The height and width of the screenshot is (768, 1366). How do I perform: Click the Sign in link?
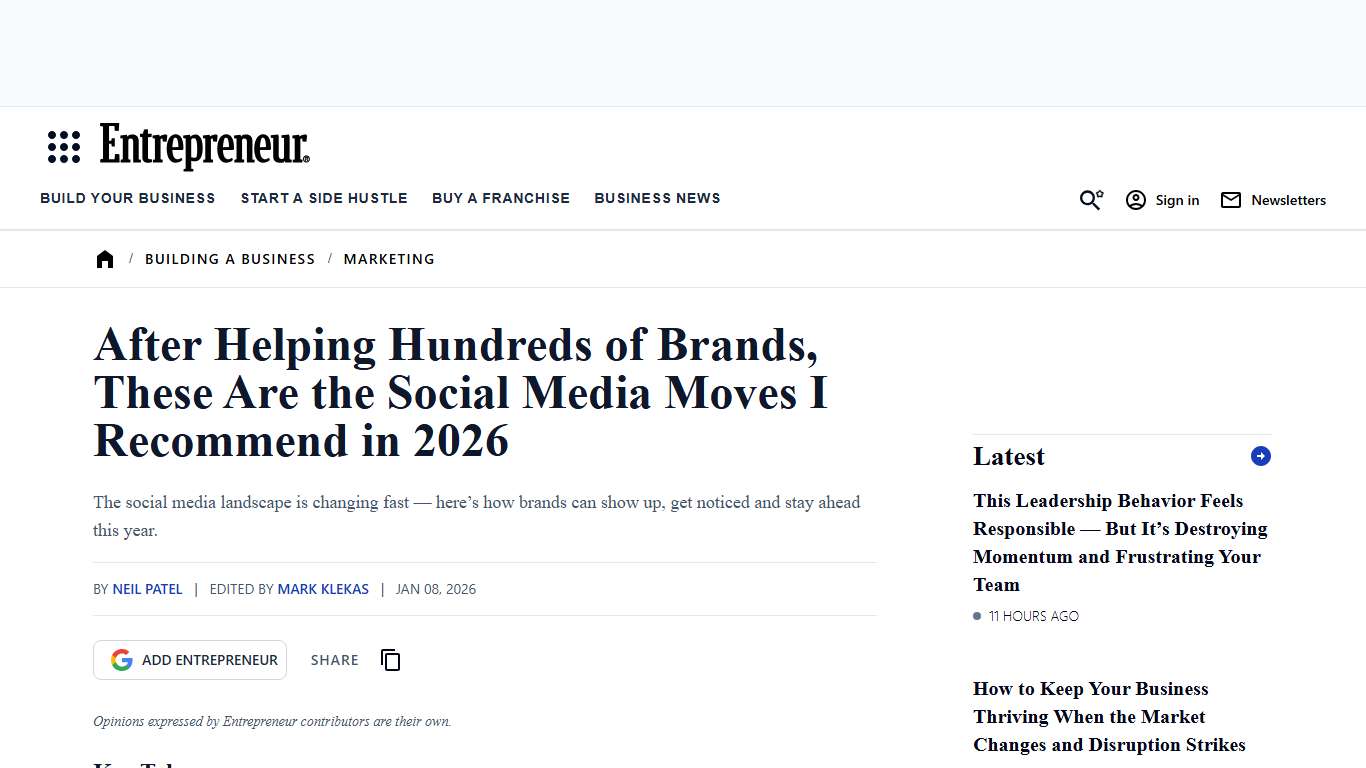[x=1177, y=200]
